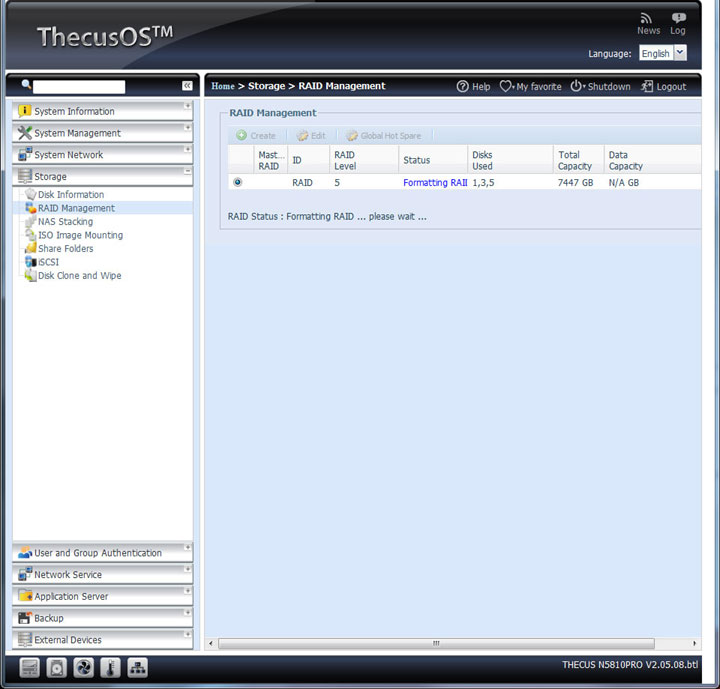Open network status icon in bottom bar
Image resolution: width=720 pixels, height=689 pixels.
(x=137, y=668)
